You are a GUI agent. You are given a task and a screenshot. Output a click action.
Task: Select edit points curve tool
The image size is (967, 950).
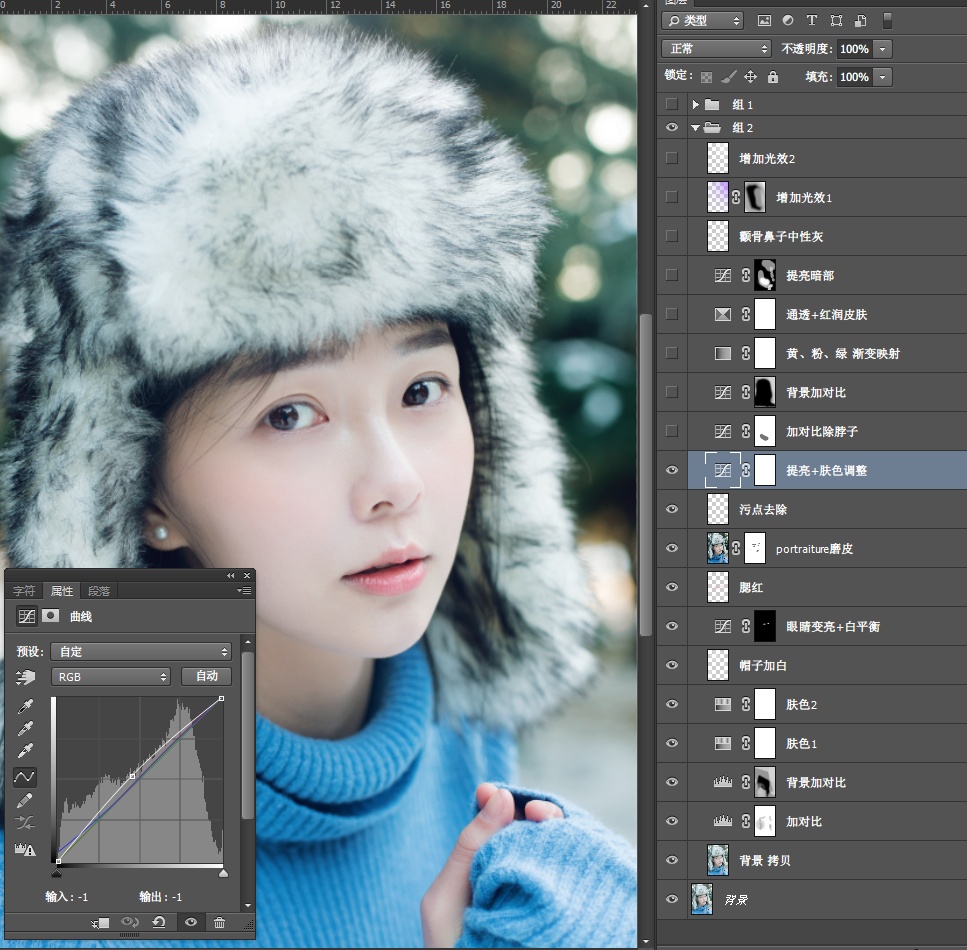25,777
